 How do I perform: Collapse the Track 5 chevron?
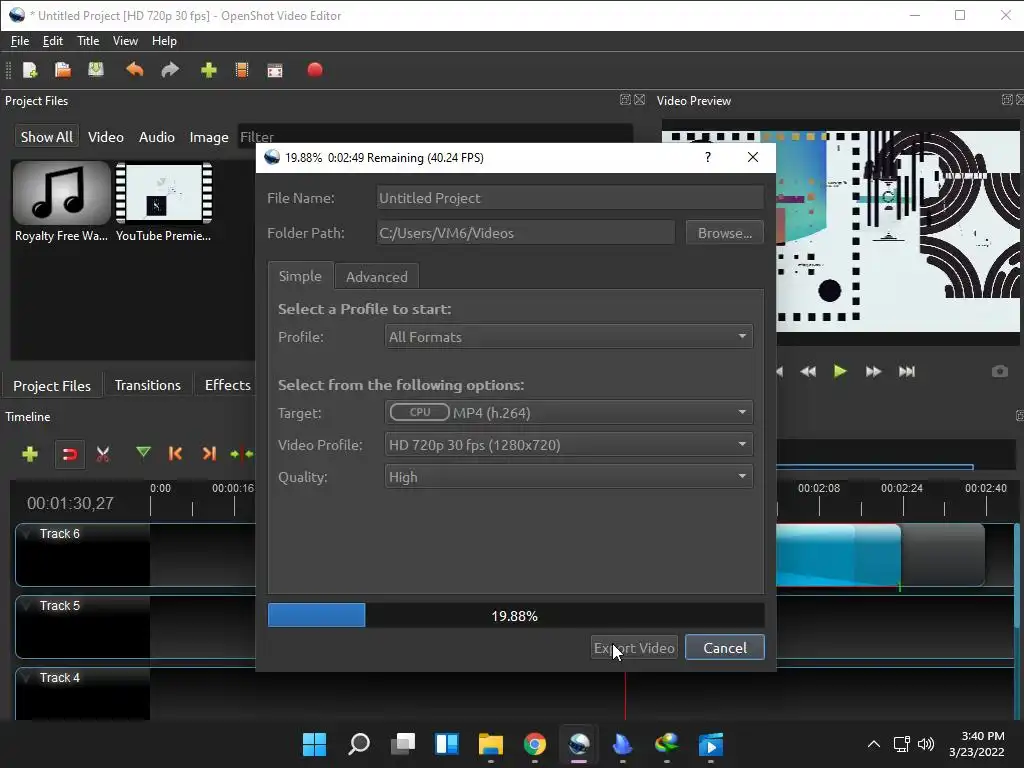(27, 605)
